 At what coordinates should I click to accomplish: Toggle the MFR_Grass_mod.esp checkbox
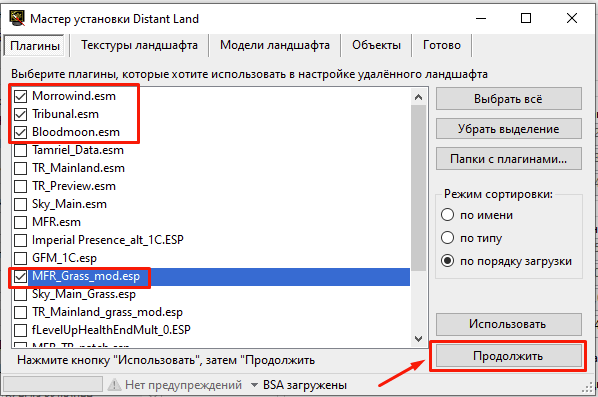tap(20, 276)
